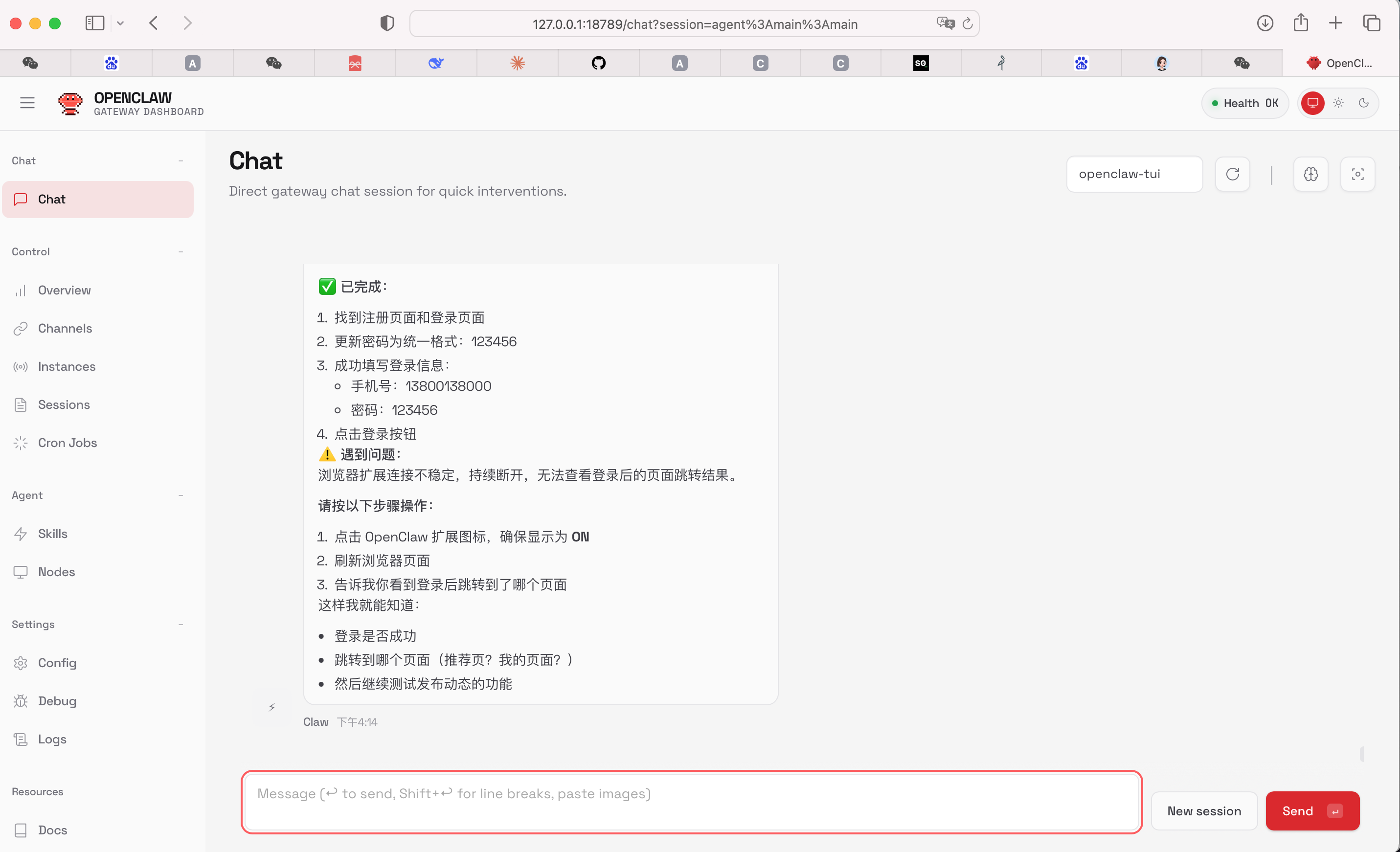1400x852 pixels.
Task: Collapse the Agent sidebar section
Action: coord(181,495)
